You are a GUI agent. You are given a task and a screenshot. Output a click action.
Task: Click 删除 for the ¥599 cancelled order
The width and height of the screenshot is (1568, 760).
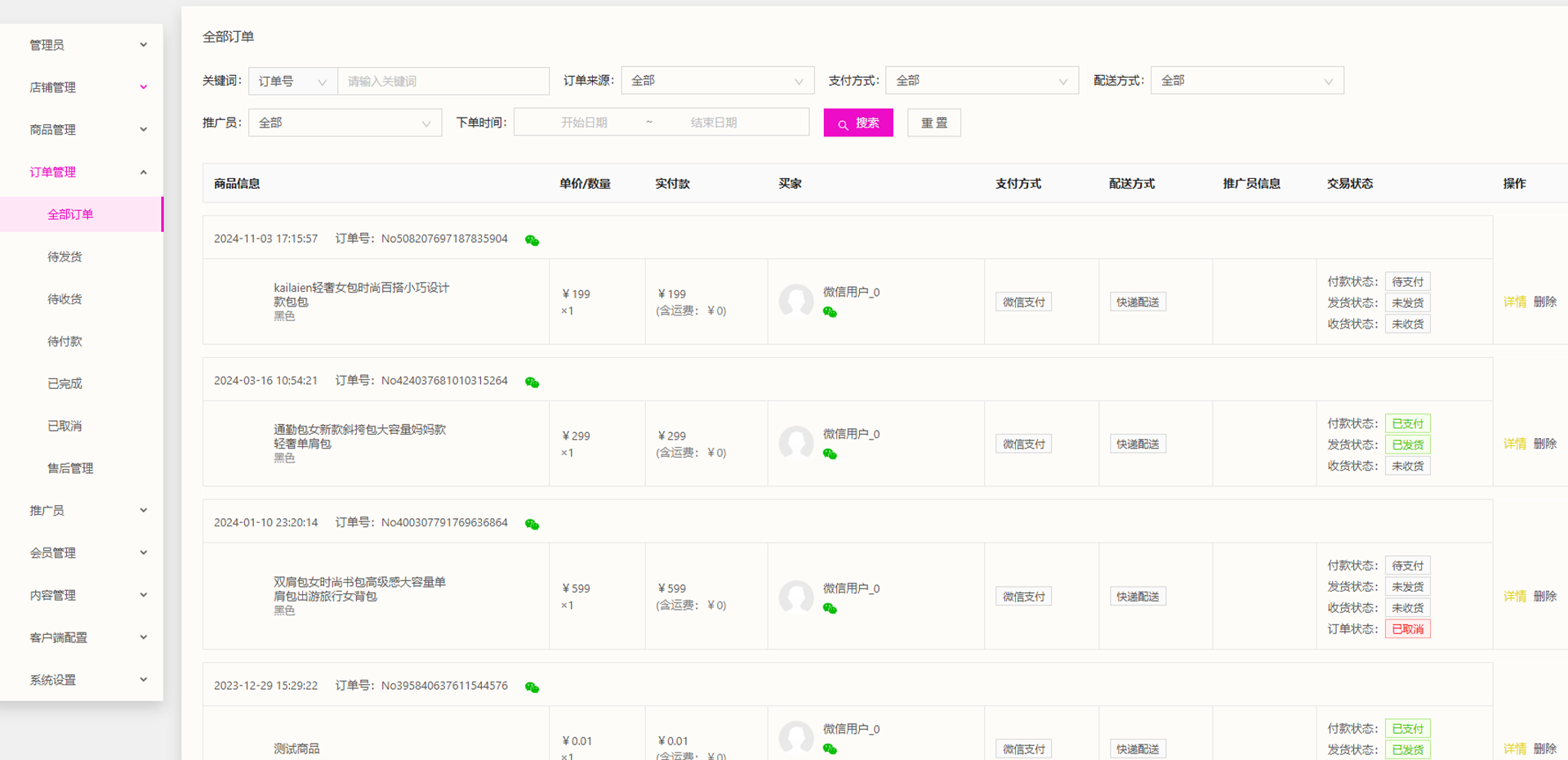[1545, 597]
